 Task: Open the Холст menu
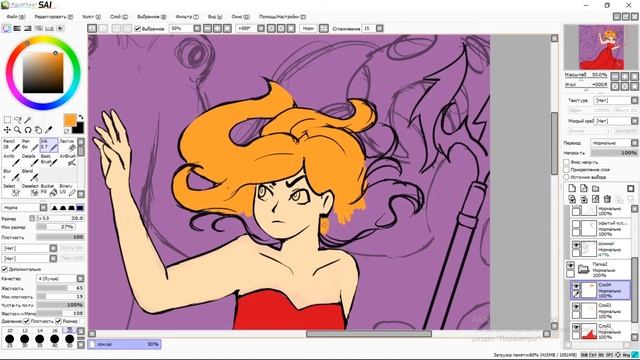(91, 17)
